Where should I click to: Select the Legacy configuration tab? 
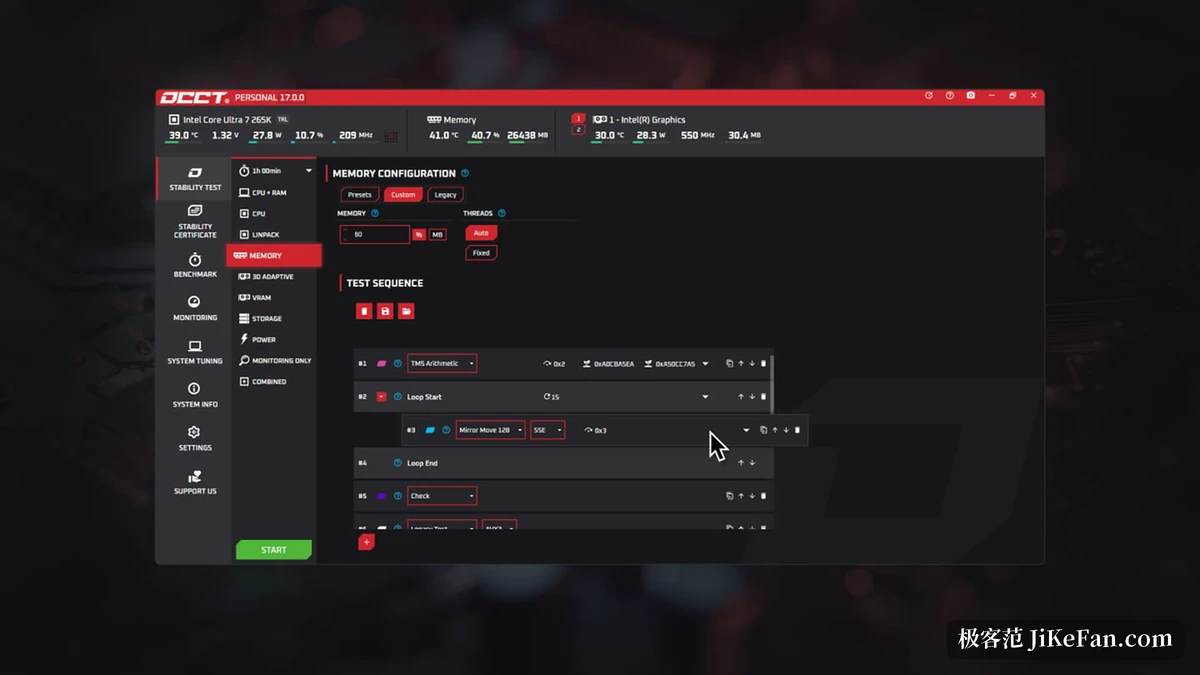pos(446,195)
